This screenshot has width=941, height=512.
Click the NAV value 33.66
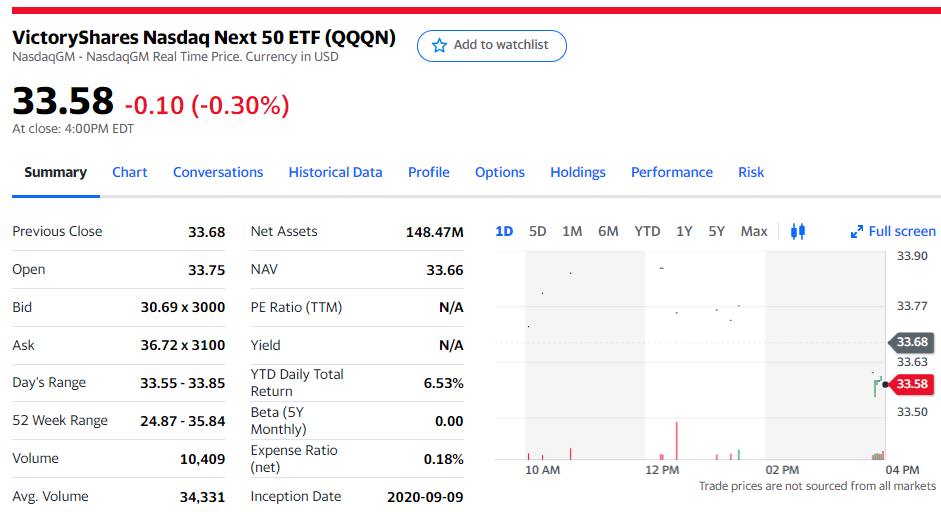[445, 270]
